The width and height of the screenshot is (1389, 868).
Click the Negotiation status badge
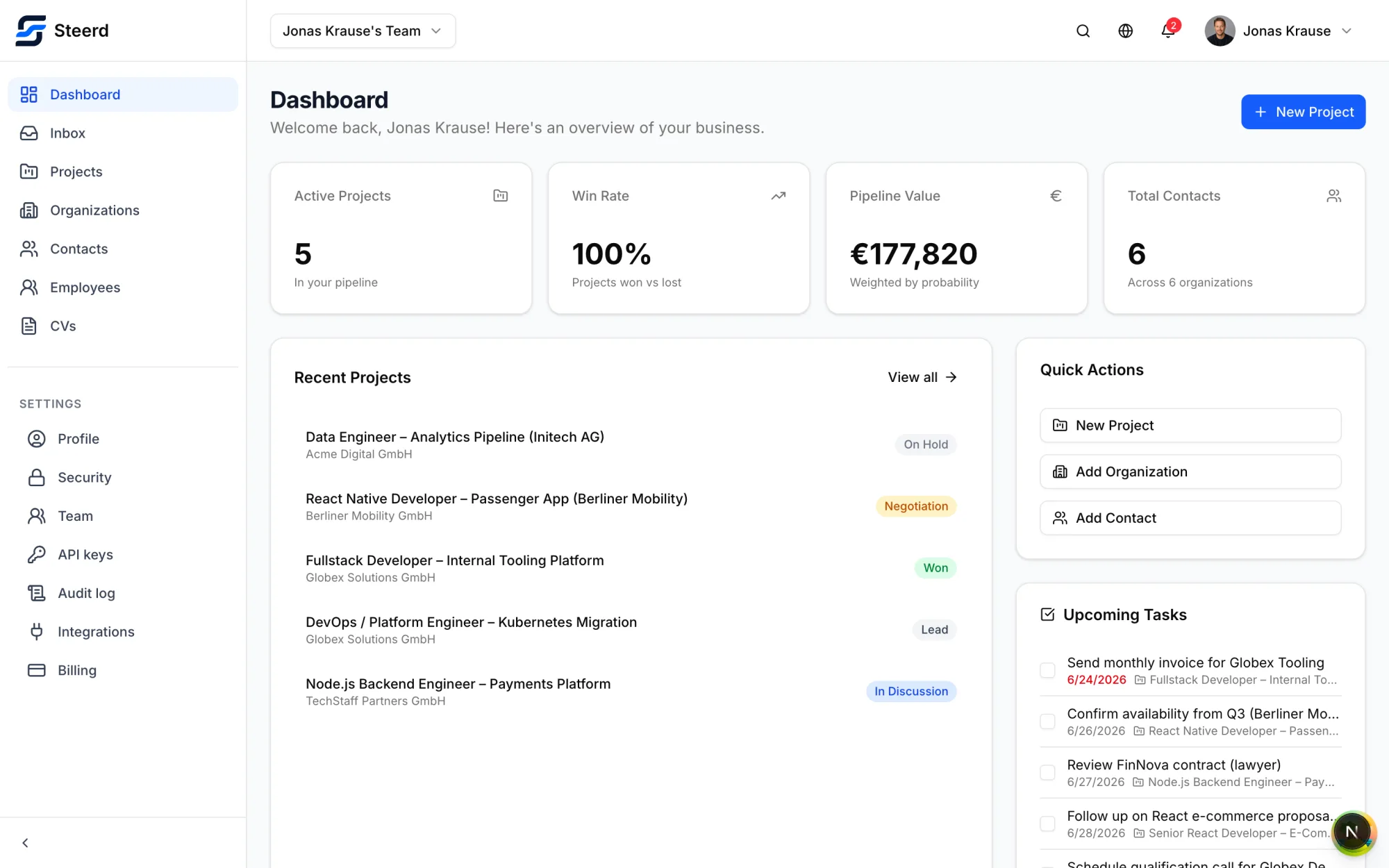pos(916,506)
